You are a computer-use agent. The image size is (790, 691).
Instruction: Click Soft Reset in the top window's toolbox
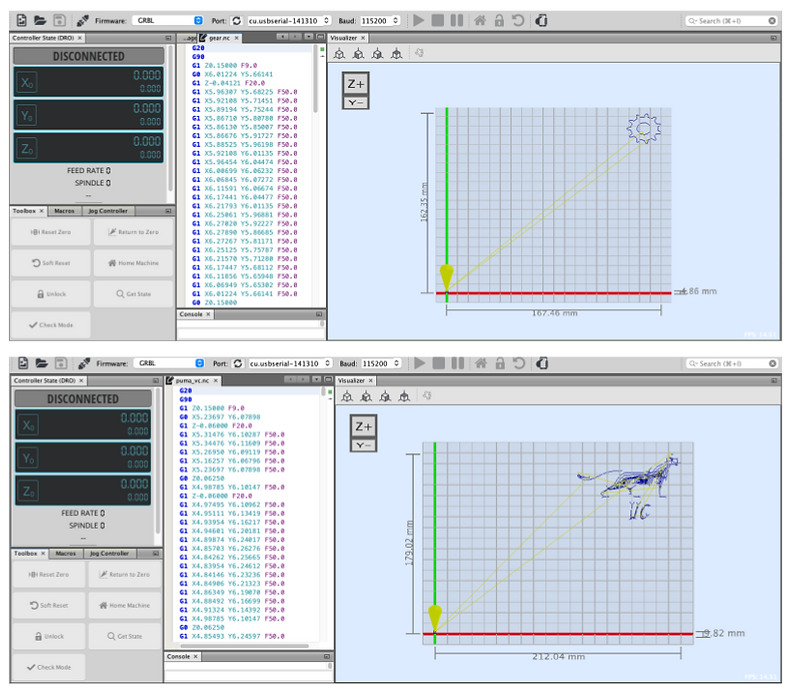point(51,263)
